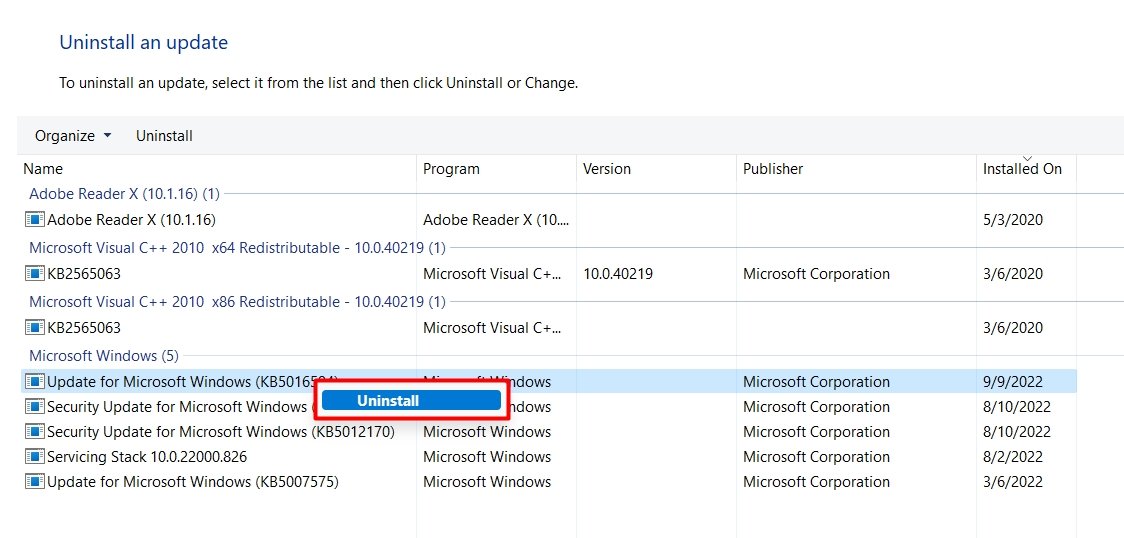Click Microsoft Corporation in the KB5007575 row
The height and width of the screenshot is (538, 1124).
[816, 482]
